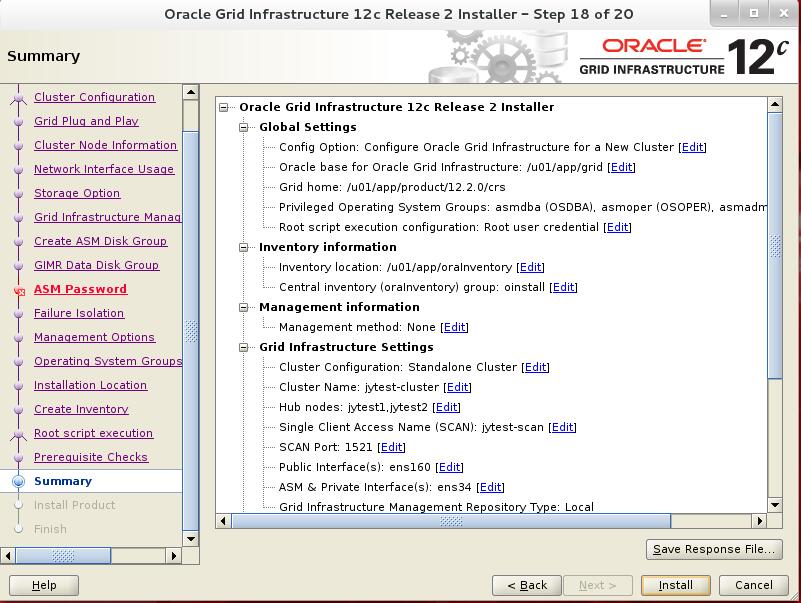Edit the Management method
This screenshot has height=603, width=801.
click(454, 327)
